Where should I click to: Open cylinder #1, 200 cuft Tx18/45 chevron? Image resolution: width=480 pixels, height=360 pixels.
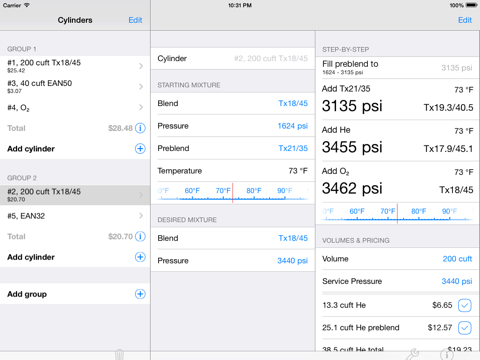[141, 66]
